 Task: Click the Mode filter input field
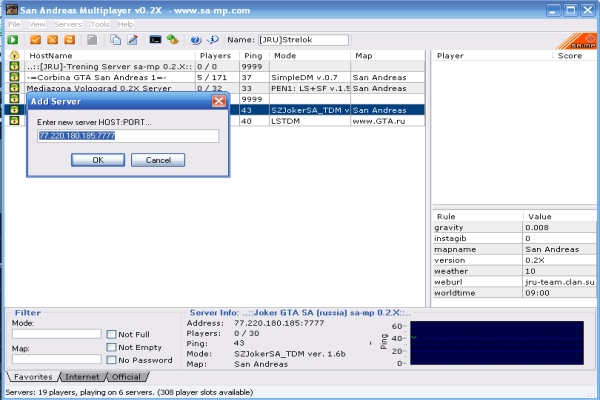(57, 334)
